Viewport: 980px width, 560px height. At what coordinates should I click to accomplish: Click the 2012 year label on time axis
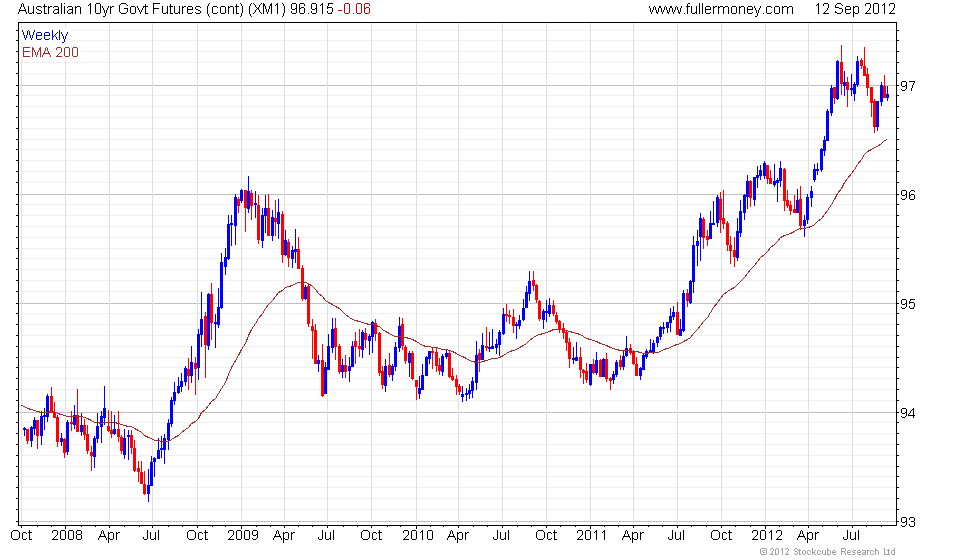pos(767,536)
